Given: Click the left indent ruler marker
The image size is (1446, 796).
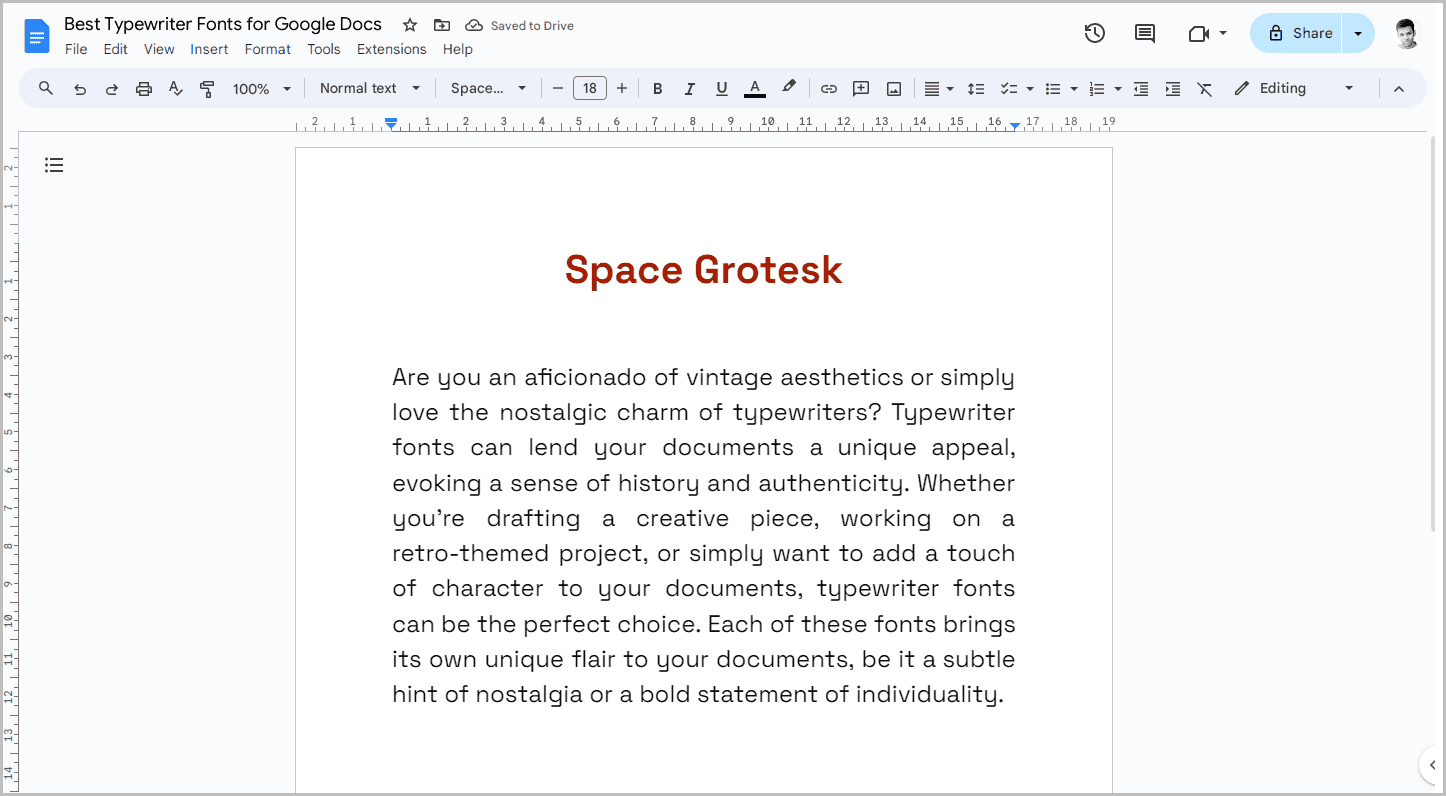Looking at the screenshot, I should click(x=391, y=123).
